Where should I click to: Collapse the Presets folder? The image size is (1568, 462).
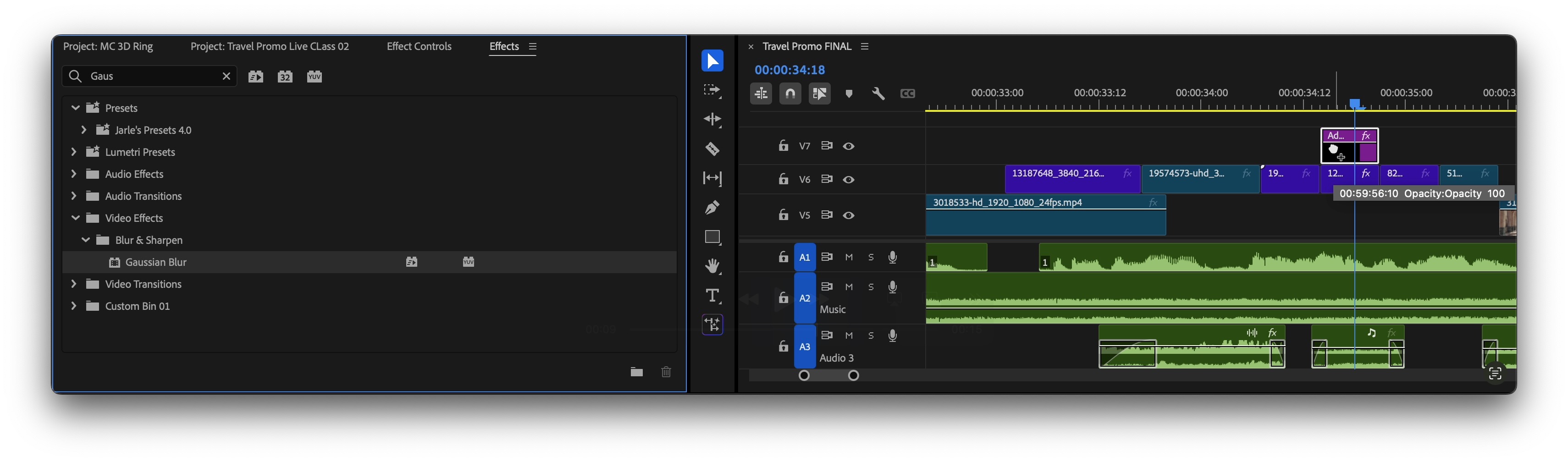(x=76, y=108)
